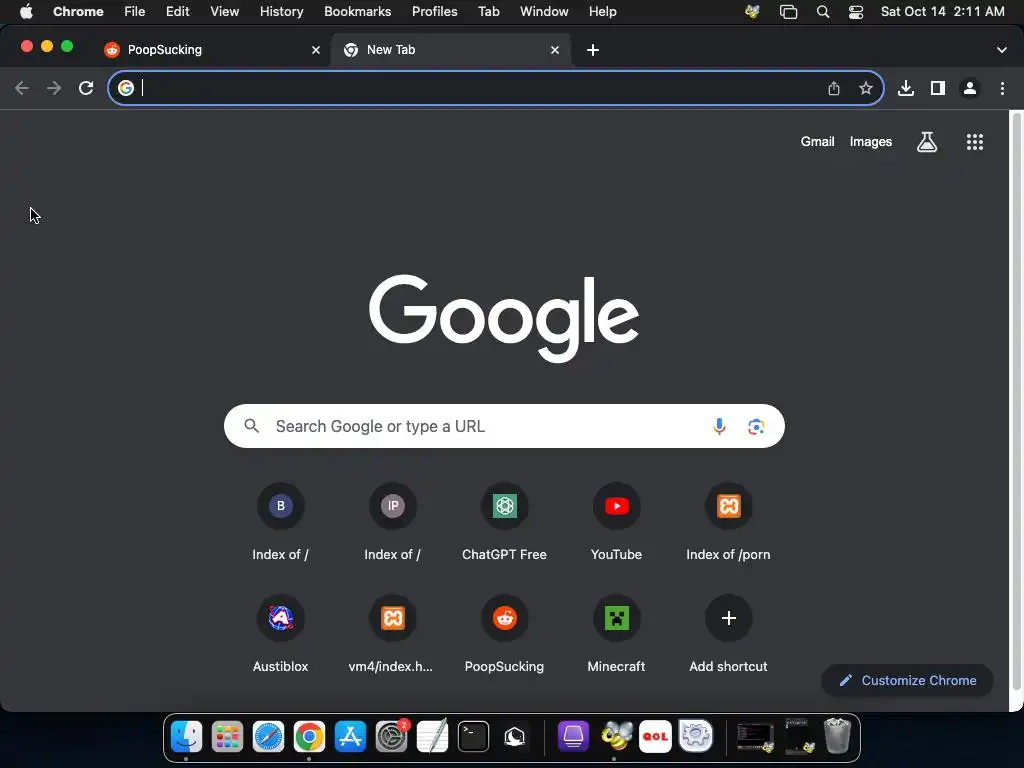Image resolution: width=1024 pixels, height=768 pixels.
Task: Open TextEdit from the Dock
Action: coord(432,737)
